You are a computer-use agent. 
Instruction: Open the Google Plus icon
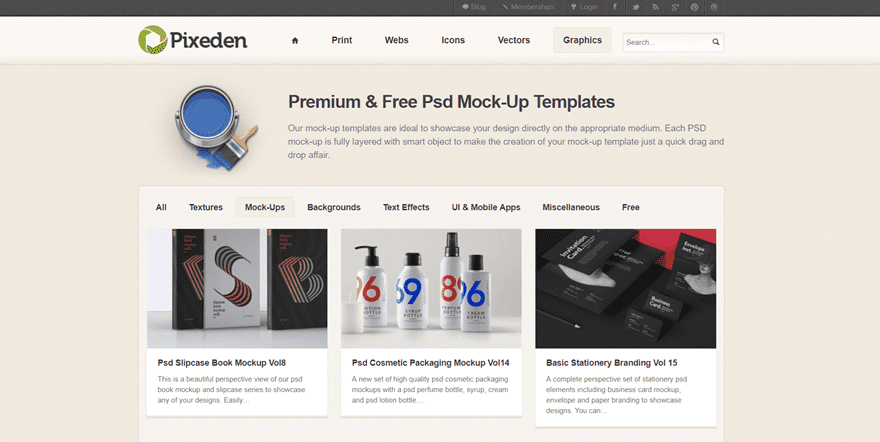[675, 7]
